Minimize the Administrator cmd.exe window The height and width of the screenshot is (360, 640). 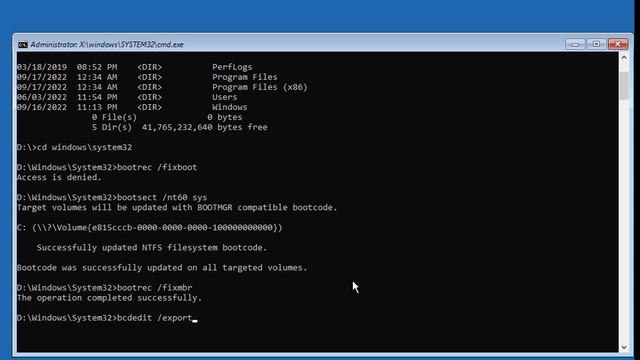pos(575,44)
